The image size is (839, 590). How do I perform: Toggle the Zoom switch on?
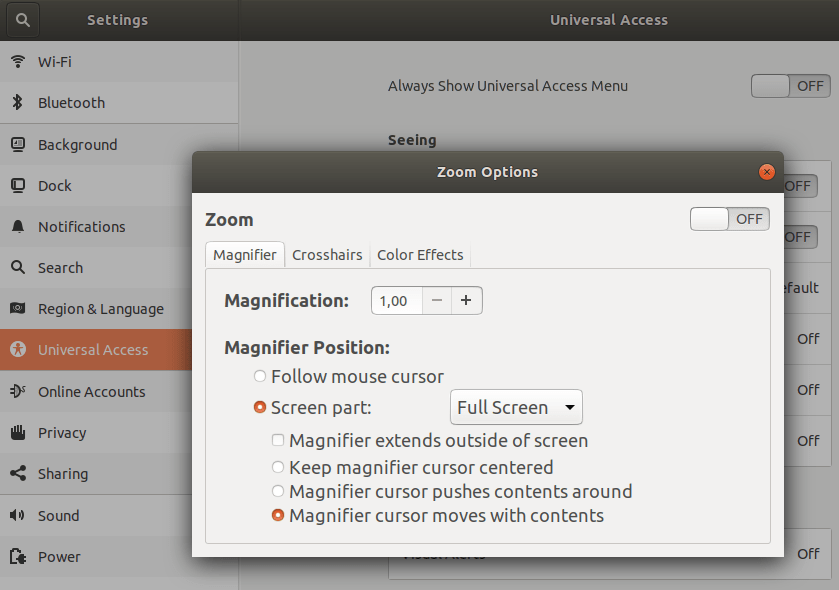(729, 219)
